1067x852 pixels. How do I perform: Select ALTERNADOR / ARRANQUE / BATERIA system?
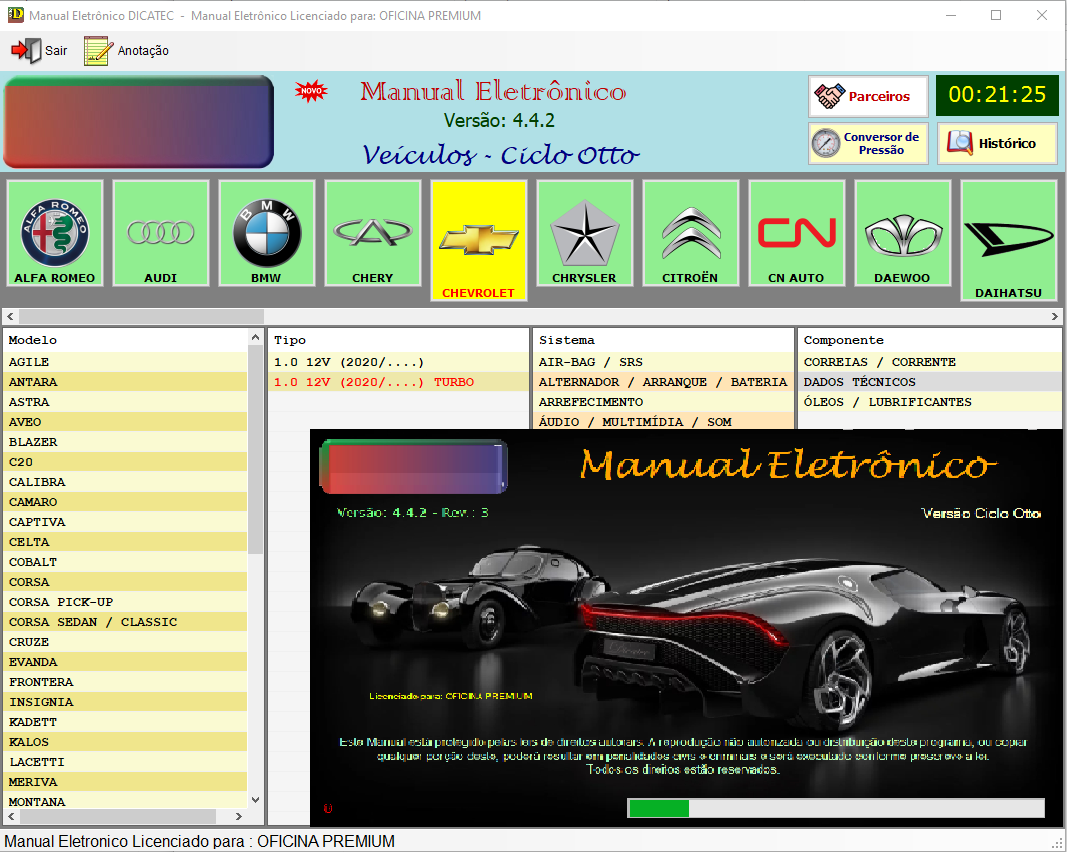click(663, 382)
